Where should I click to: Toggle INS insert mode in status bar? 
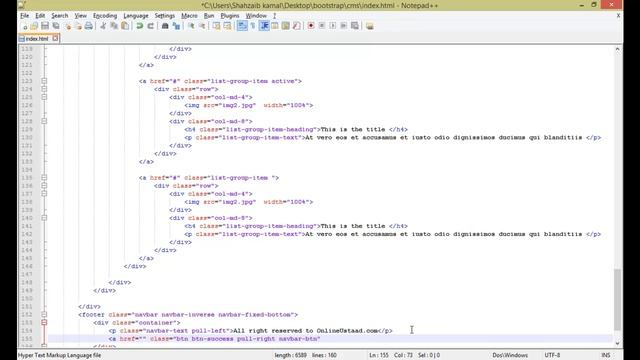(605, 355)
